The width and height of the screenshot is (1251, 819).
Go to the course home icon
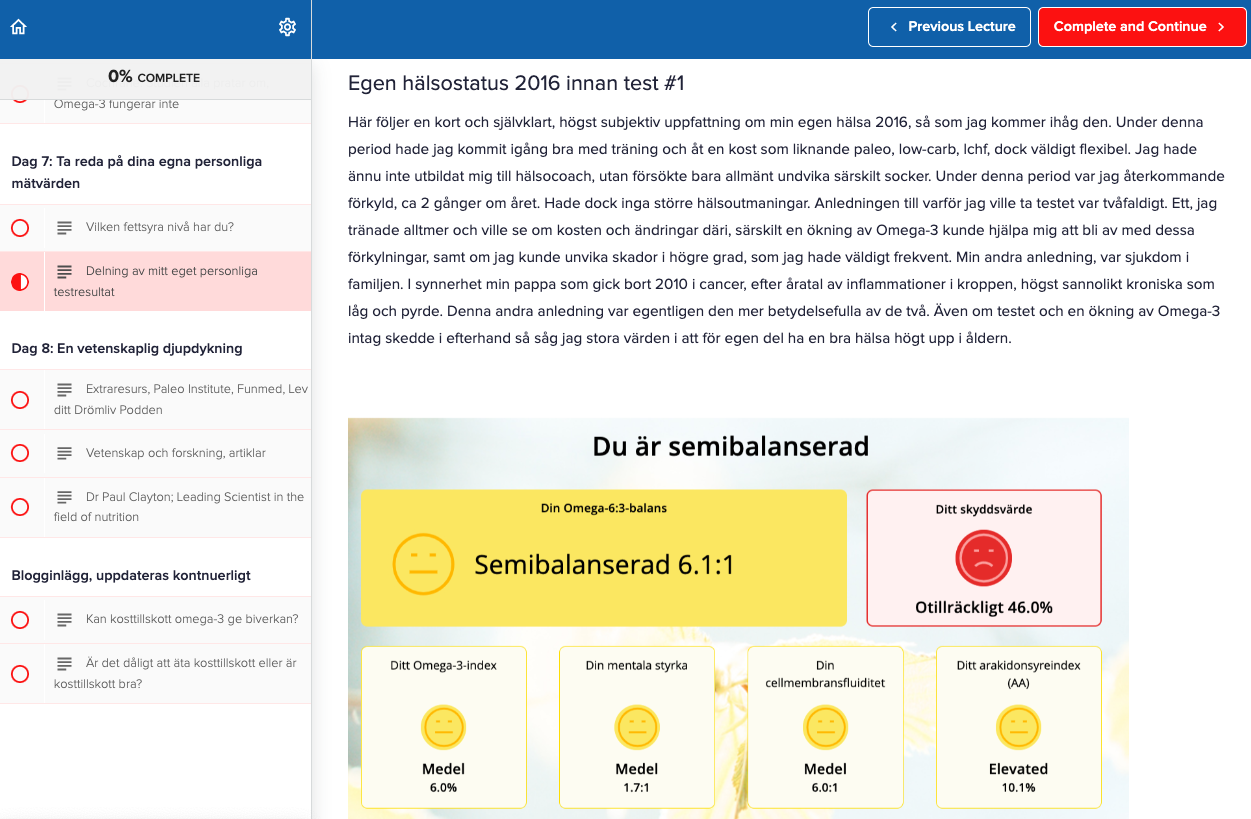pos(18,27)
